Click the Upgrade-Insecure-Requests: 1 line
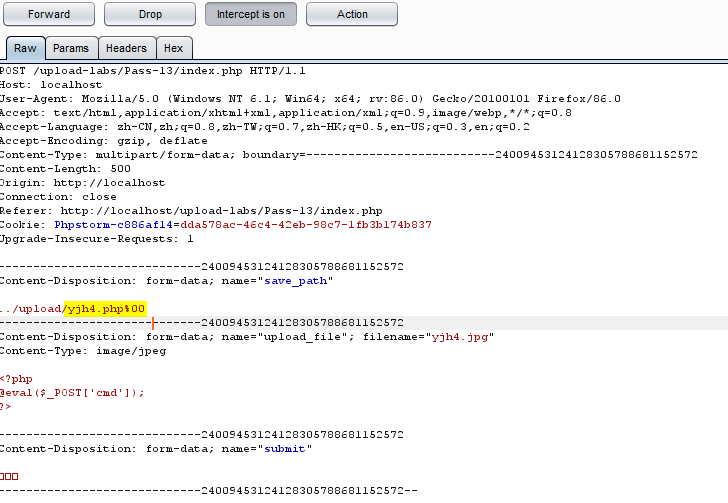The width and height of the screenshot is (728, 503). tap(97, 239)
